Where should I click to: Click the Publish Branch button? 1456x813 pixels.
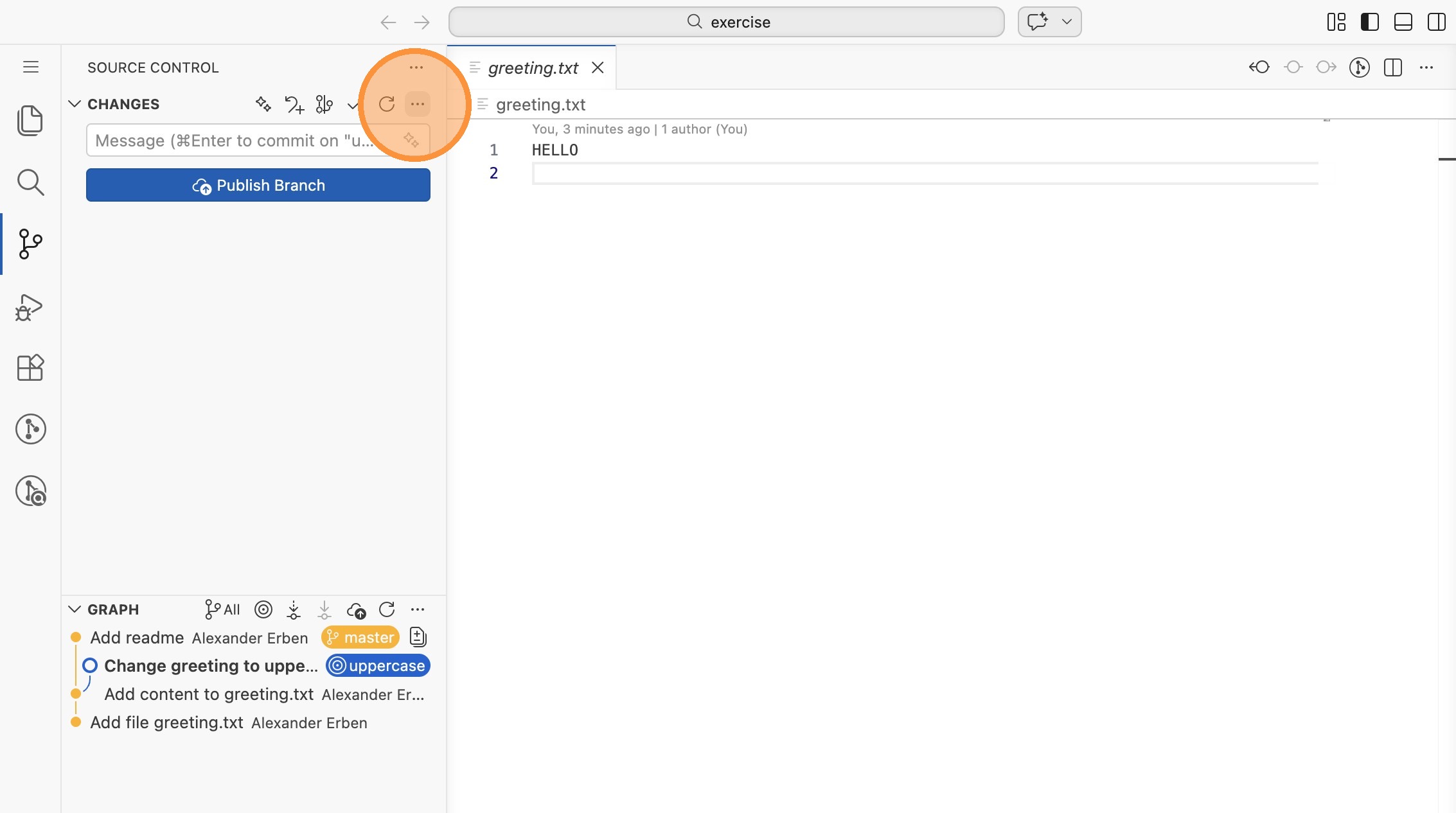pos(258,185)
